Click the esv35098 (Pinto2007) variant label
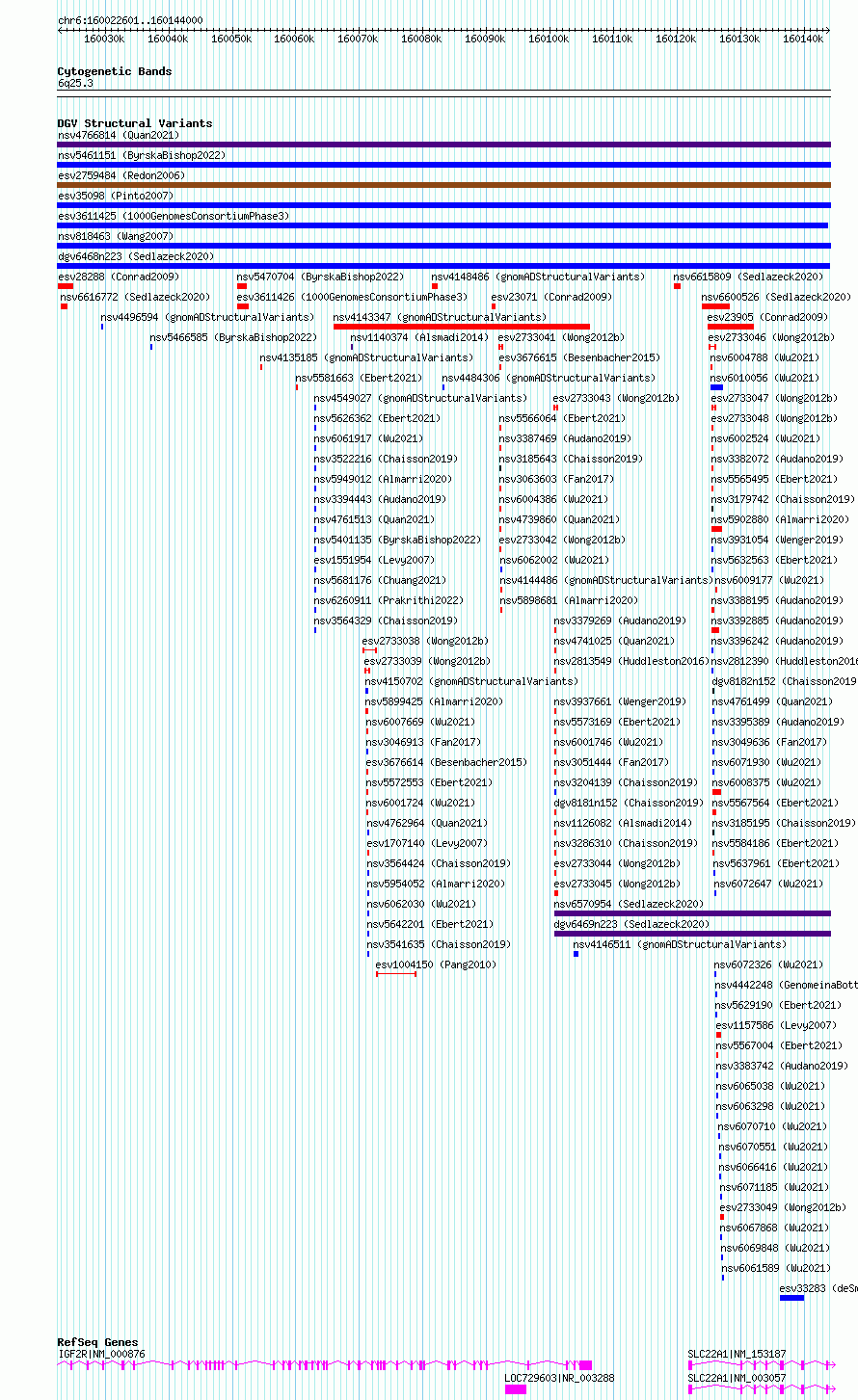Viewport: 858px width, 1400px height. coord(116,196)
